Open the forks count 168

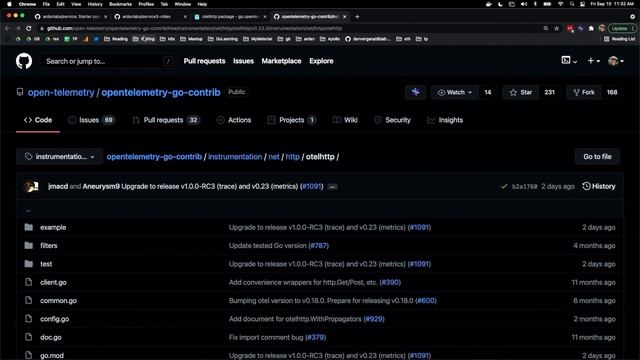tap(612, 92)
